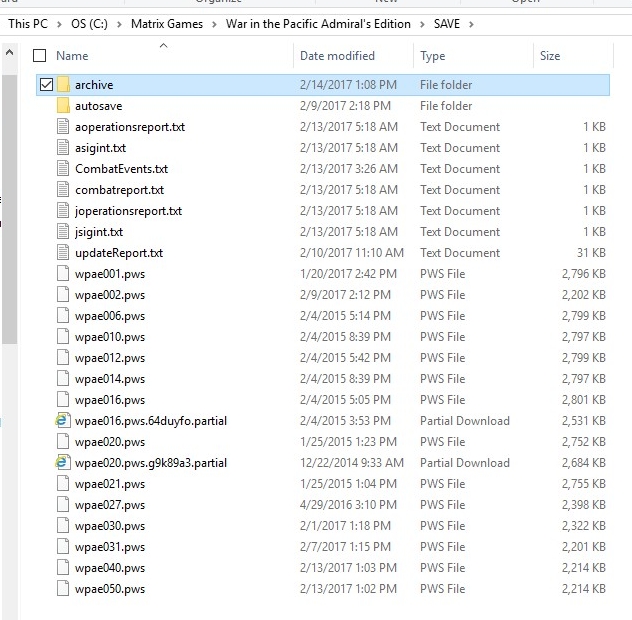Click the navigation pane scroll-up arrow
The height and width of the screenshot is (620, 632).
[x=10, y=52]
